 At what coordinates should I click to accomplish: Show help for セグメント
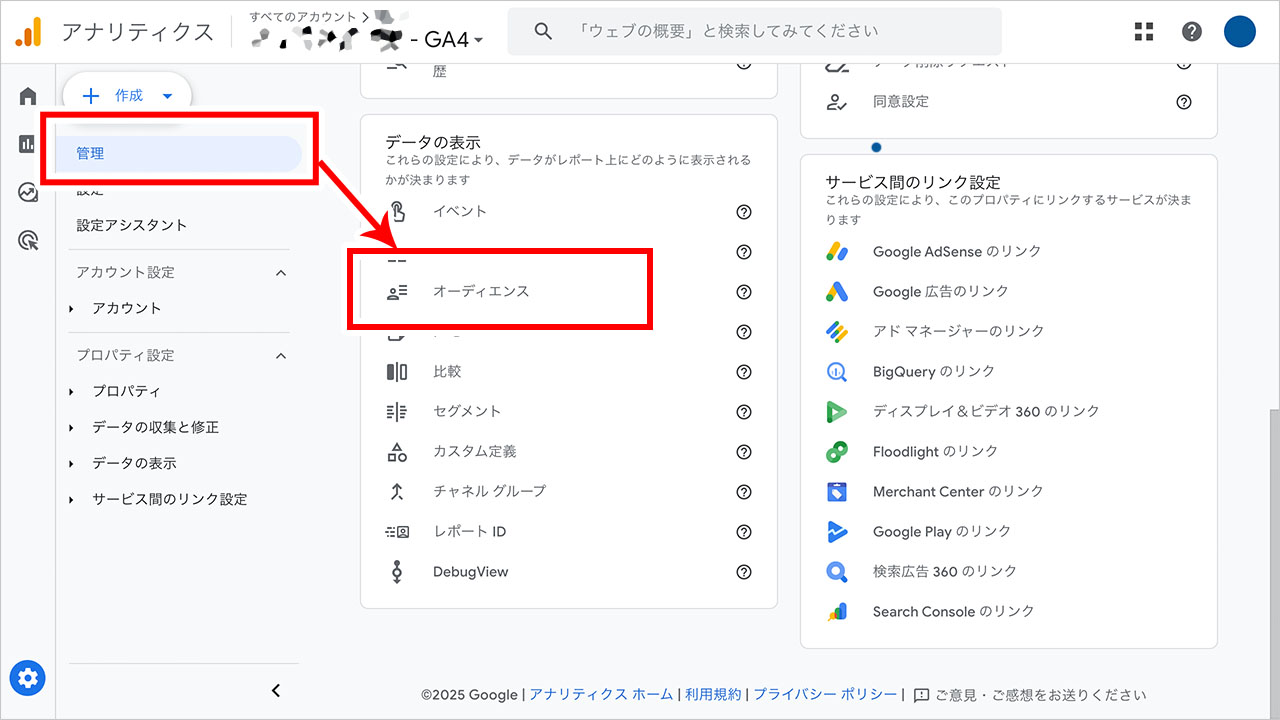[744, 412]
